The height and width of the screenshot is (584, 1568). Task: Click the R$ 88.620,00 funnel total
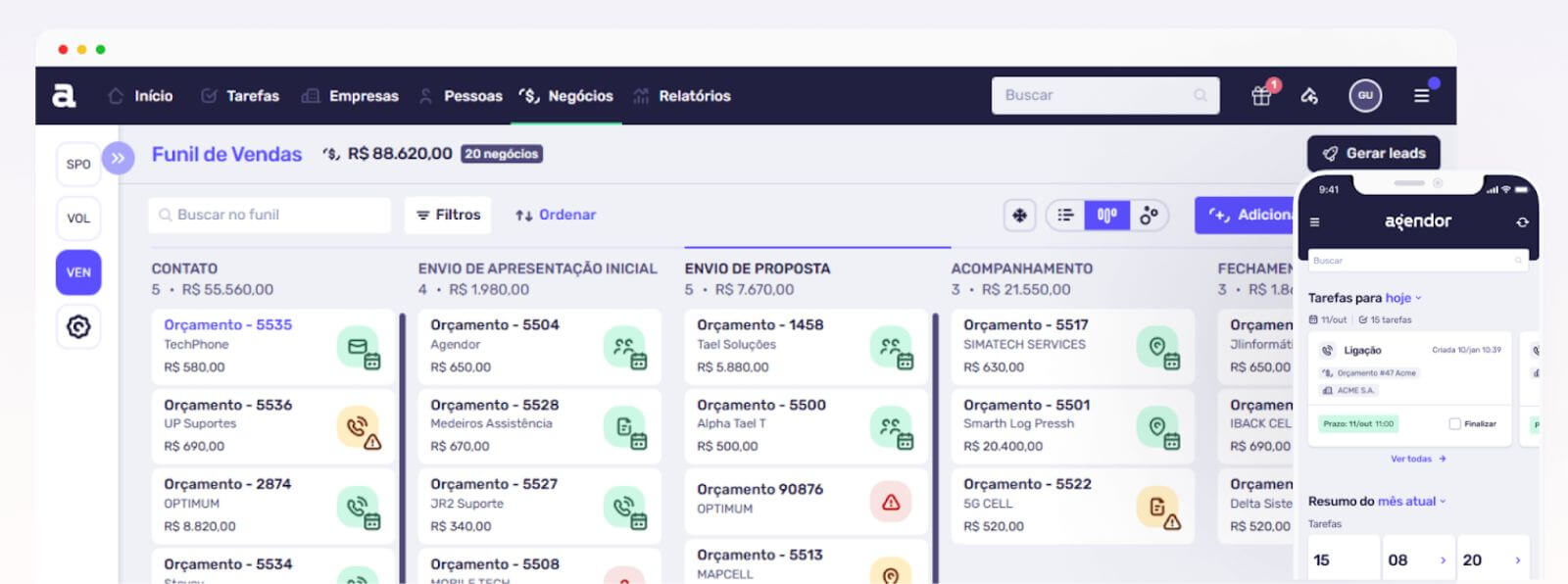point(400,154)
